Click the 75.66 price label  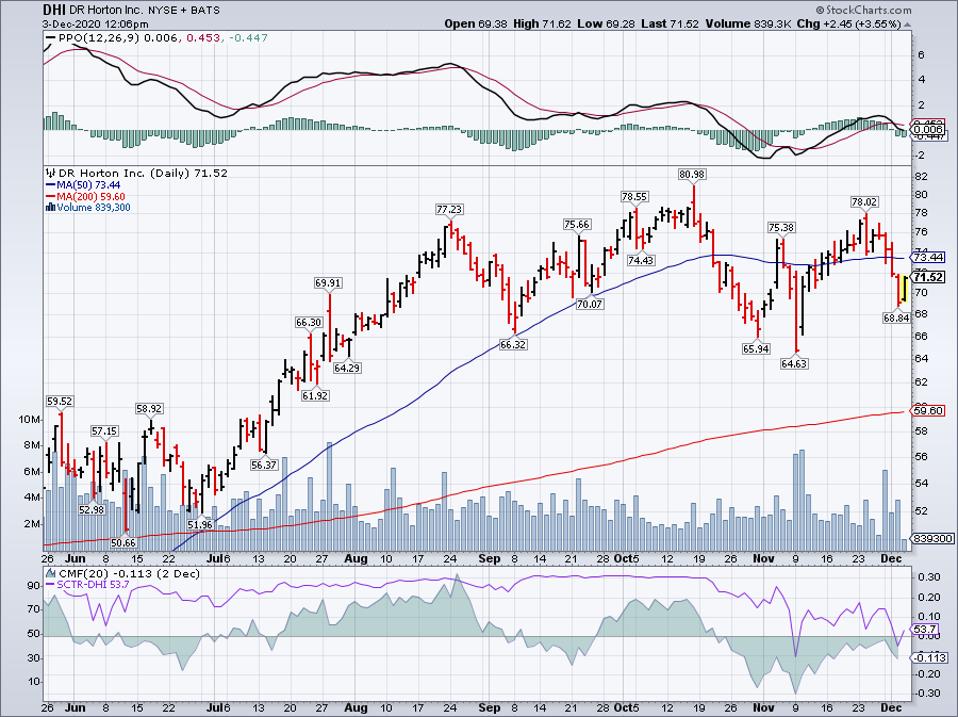[577, 225]
